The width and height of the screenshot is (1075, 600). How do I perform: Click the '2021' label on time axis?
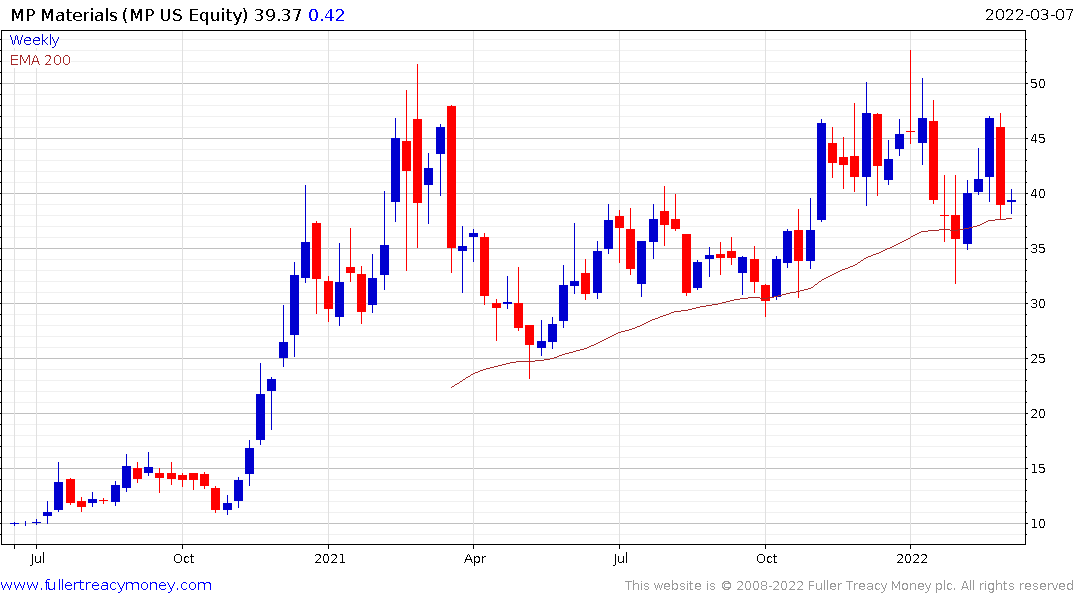click(x=330, y=558)
